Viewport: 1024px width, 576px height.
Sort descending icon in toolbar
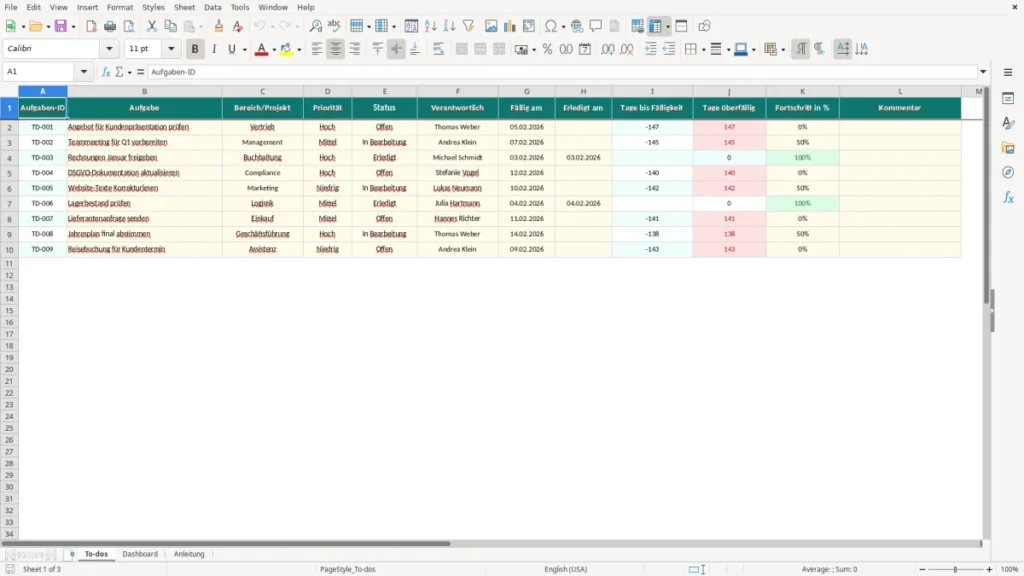tap(449, 26)
